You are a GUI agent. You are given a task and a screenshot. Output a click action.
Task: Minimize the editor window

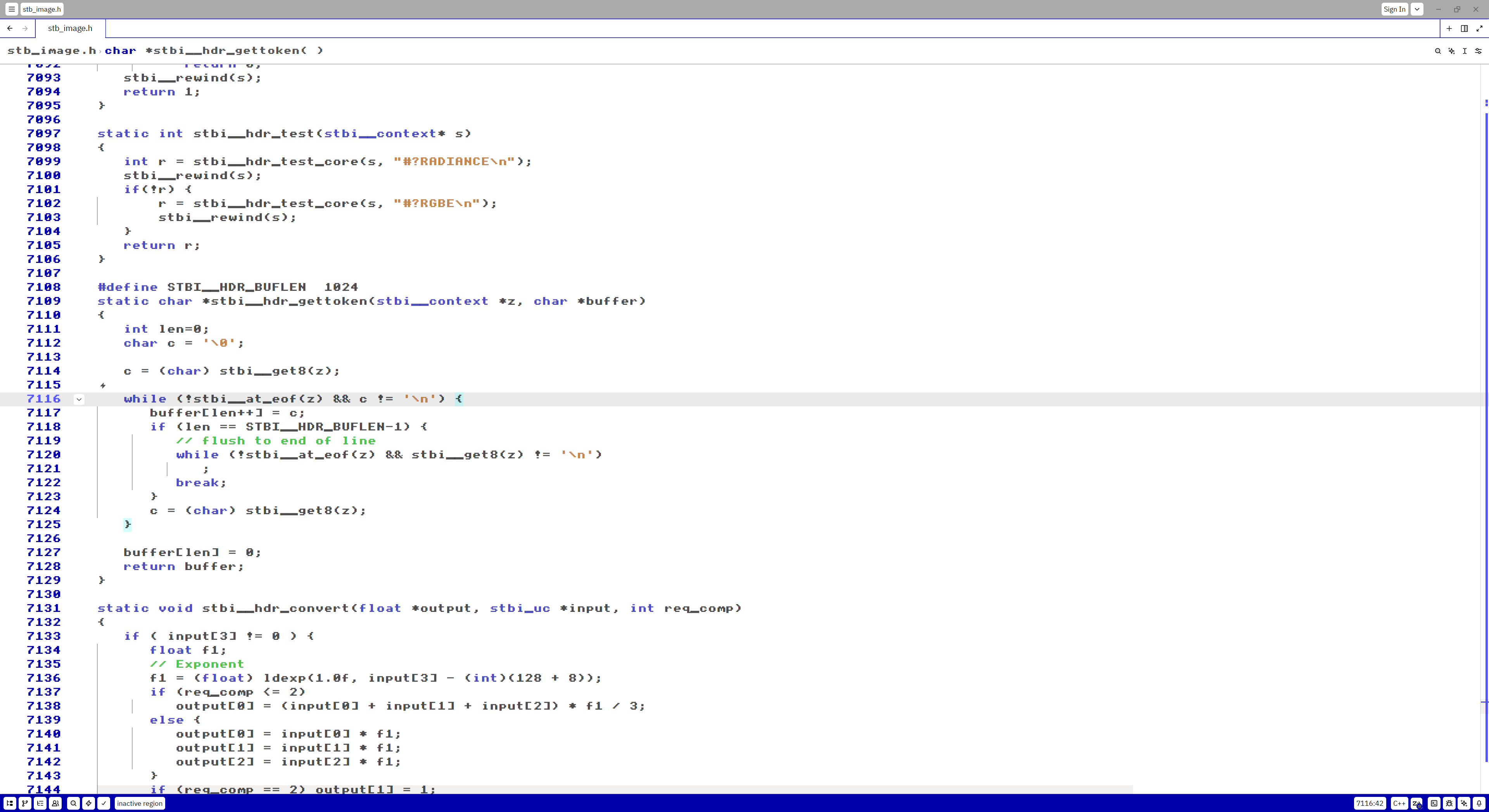click(1439, 9)
